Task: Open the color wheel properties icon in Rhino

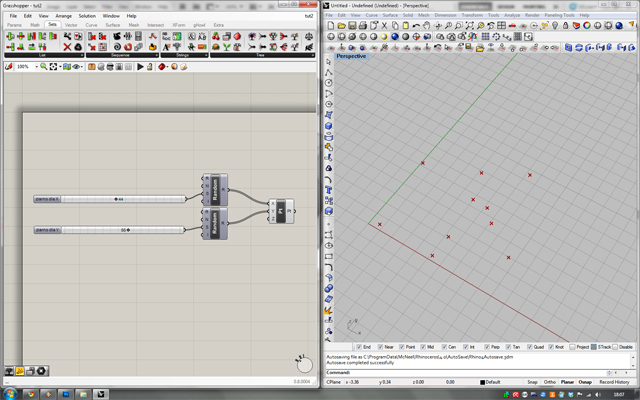Action: [x=587, y=26]
